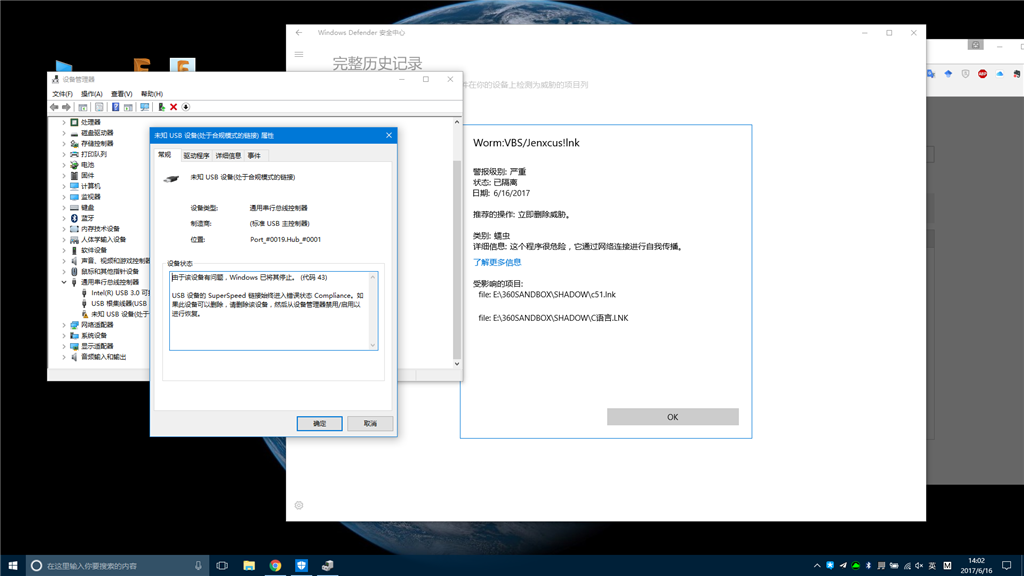Collapse 通用串行总线控制器 tree node
1024x576 pixels.
64,282
